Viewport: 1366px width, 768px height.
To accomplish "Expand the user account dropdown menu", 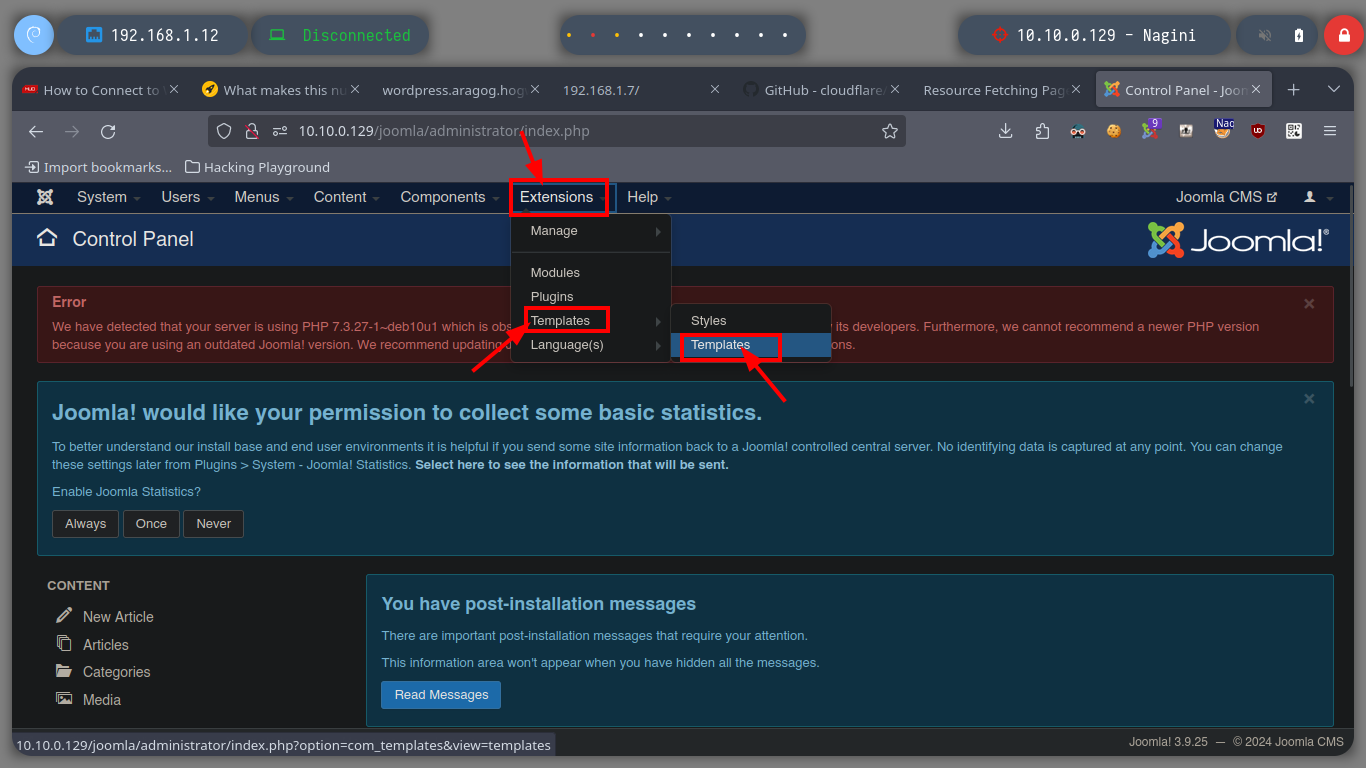I will (x=1318, y=198).
